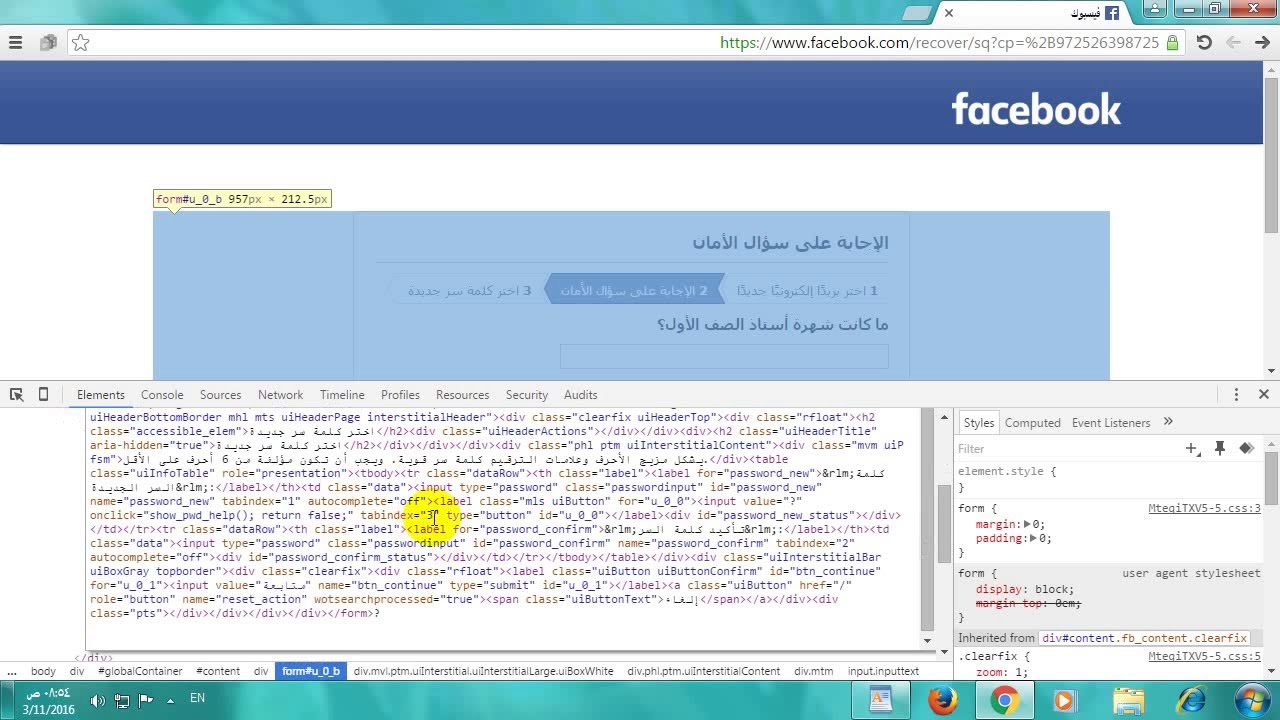Viewport: 1280px width, 720px height.
Task: Select the Styles sidebar tab
Action: pyautogui.click(x=979, y=422)
